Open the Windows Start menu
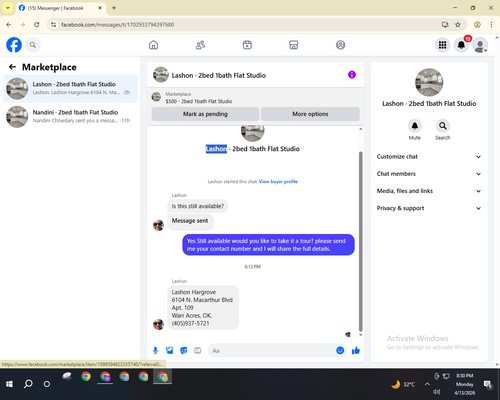Viewport: 500px width, 400px height. [9, 384]
